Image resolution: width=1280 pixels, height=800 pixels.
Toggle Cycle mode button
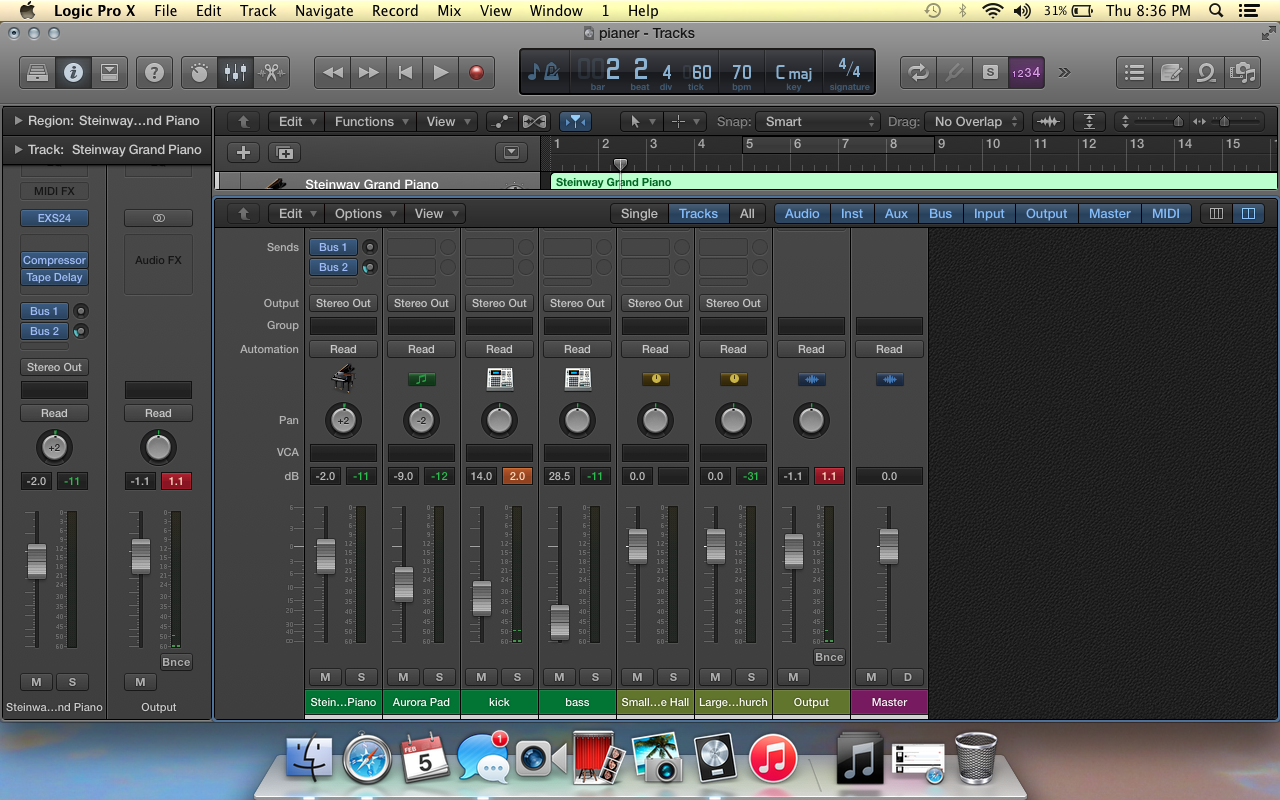pos(918,72)
